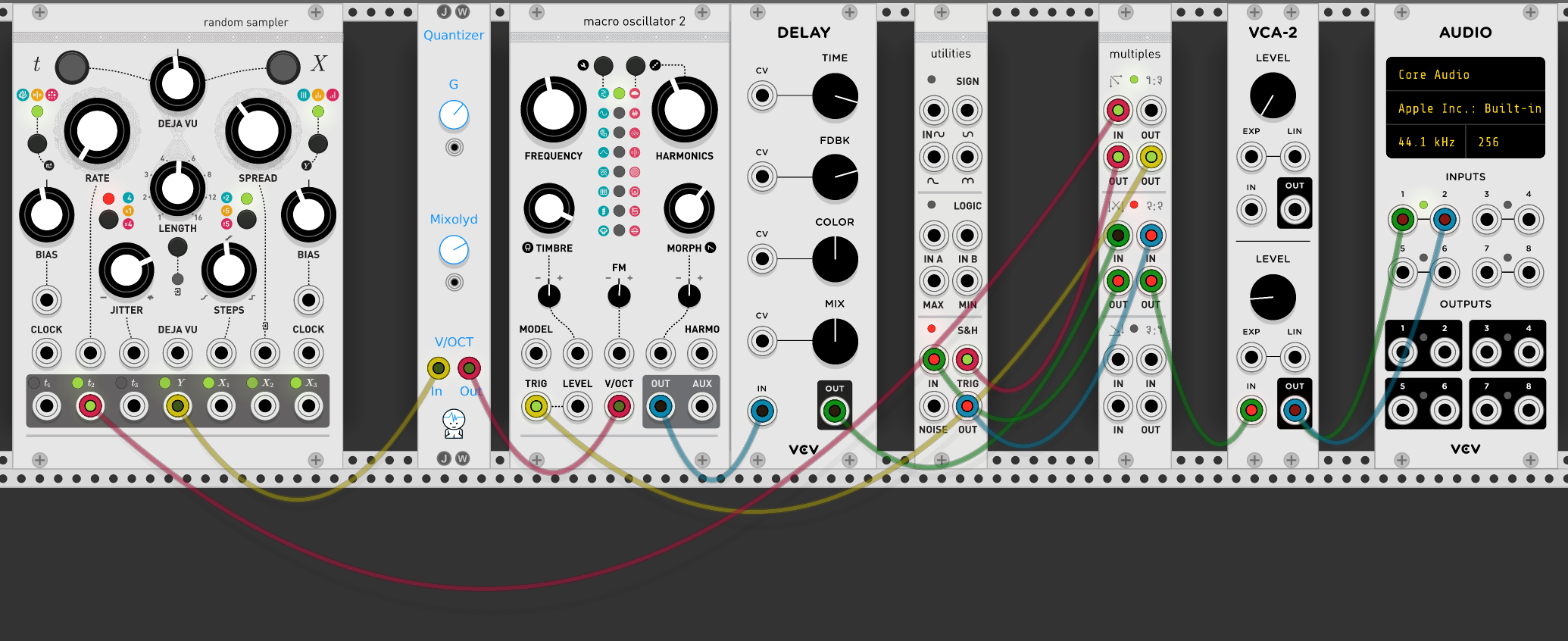Open the 44.1 kHz sample rate menu

coord(1426,142)
